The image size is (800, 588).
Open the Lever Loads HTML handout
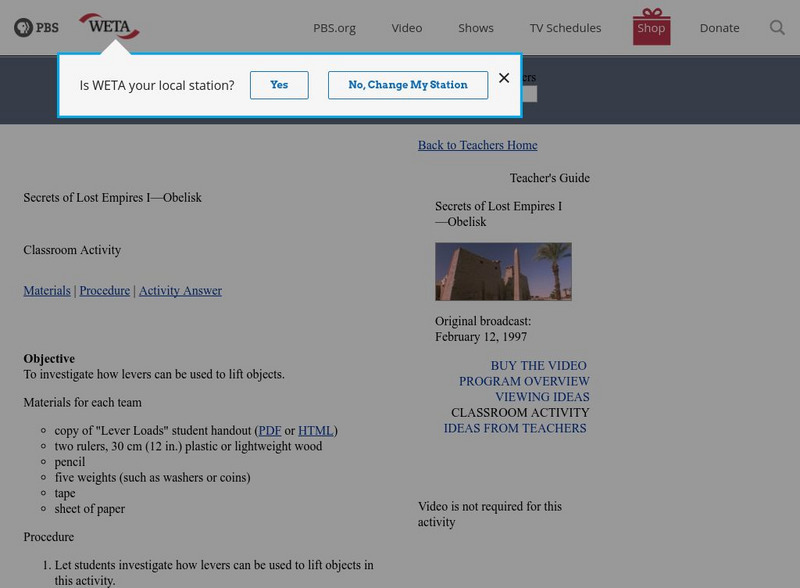[316, 431]
